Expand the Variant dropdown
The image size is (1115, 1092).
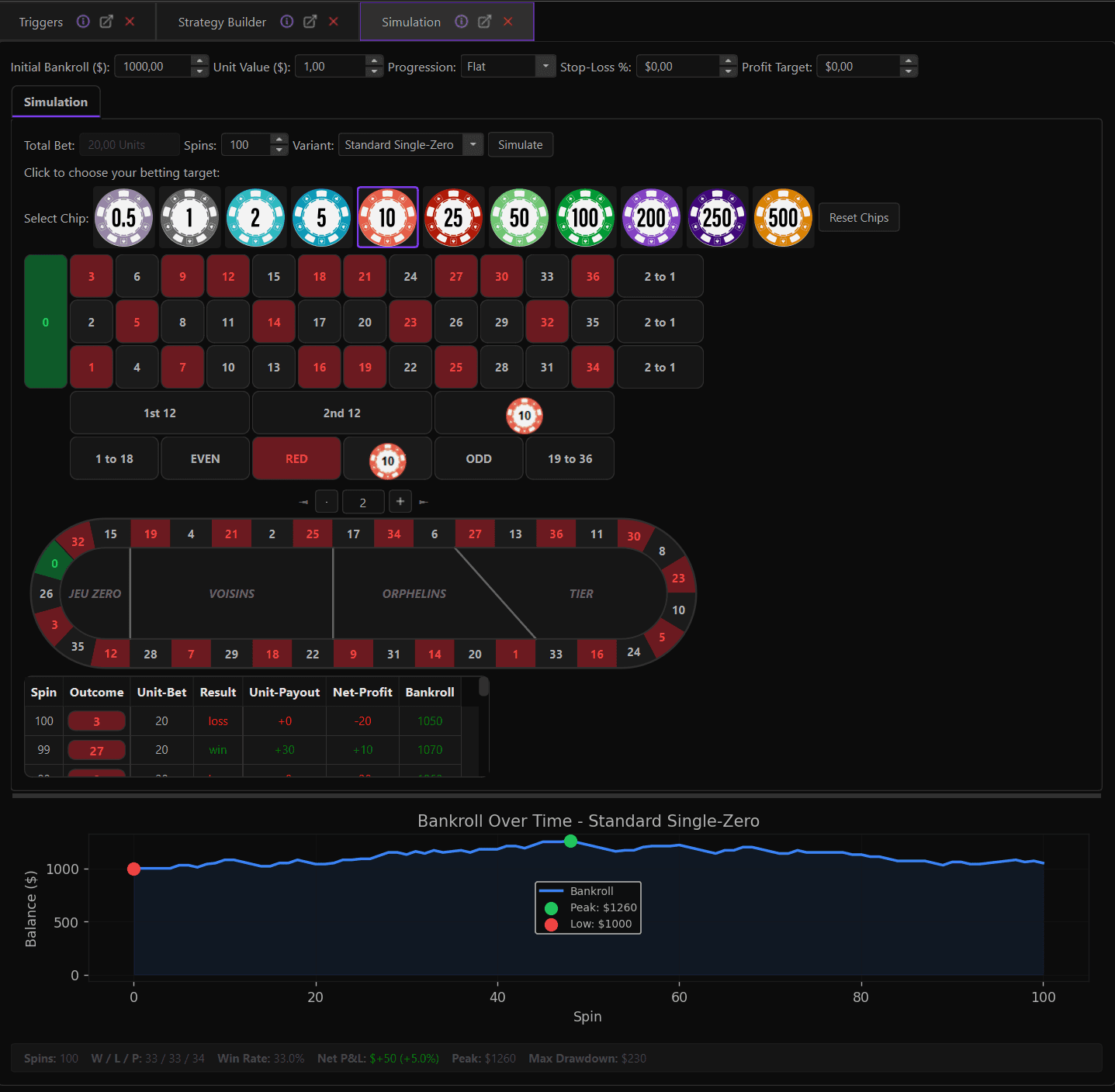(x=411, y=145)
